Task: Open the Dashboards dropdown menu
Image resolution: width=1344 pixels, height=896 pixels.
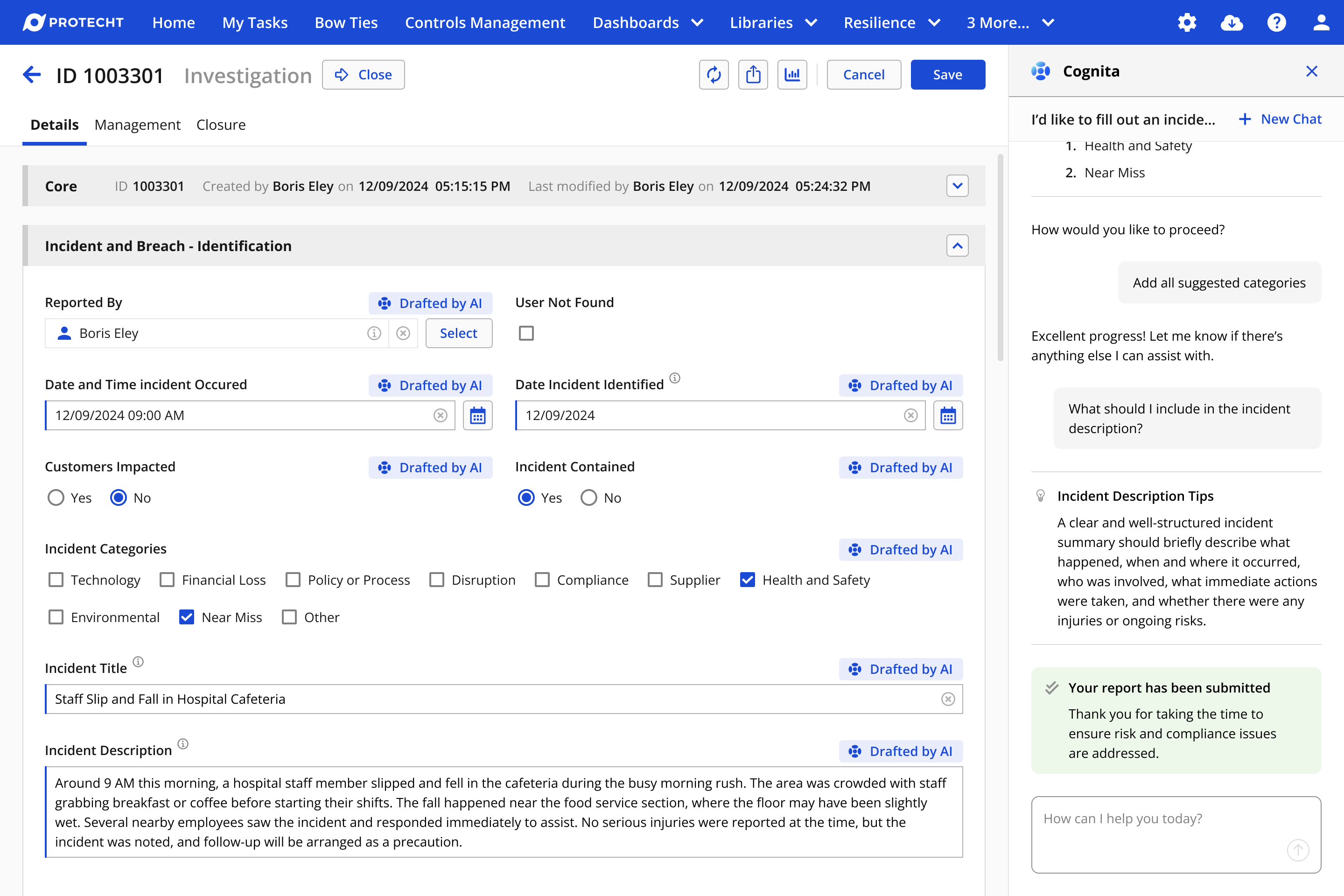Action: [647, 23]
